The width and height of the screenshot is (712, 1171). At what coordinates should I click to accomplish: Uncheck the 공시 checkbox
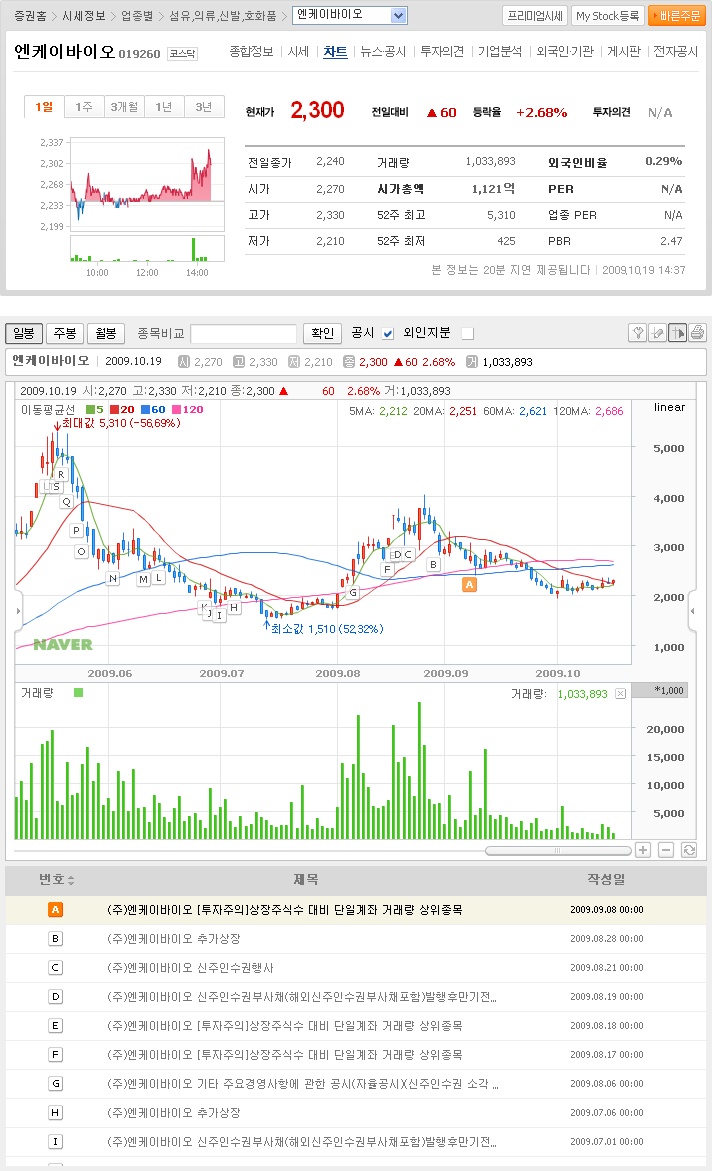388,333
